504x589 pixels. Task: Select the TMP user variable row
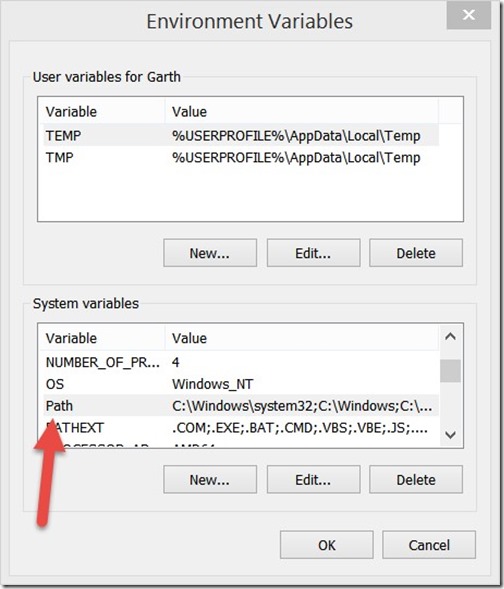tap(241, 157)
